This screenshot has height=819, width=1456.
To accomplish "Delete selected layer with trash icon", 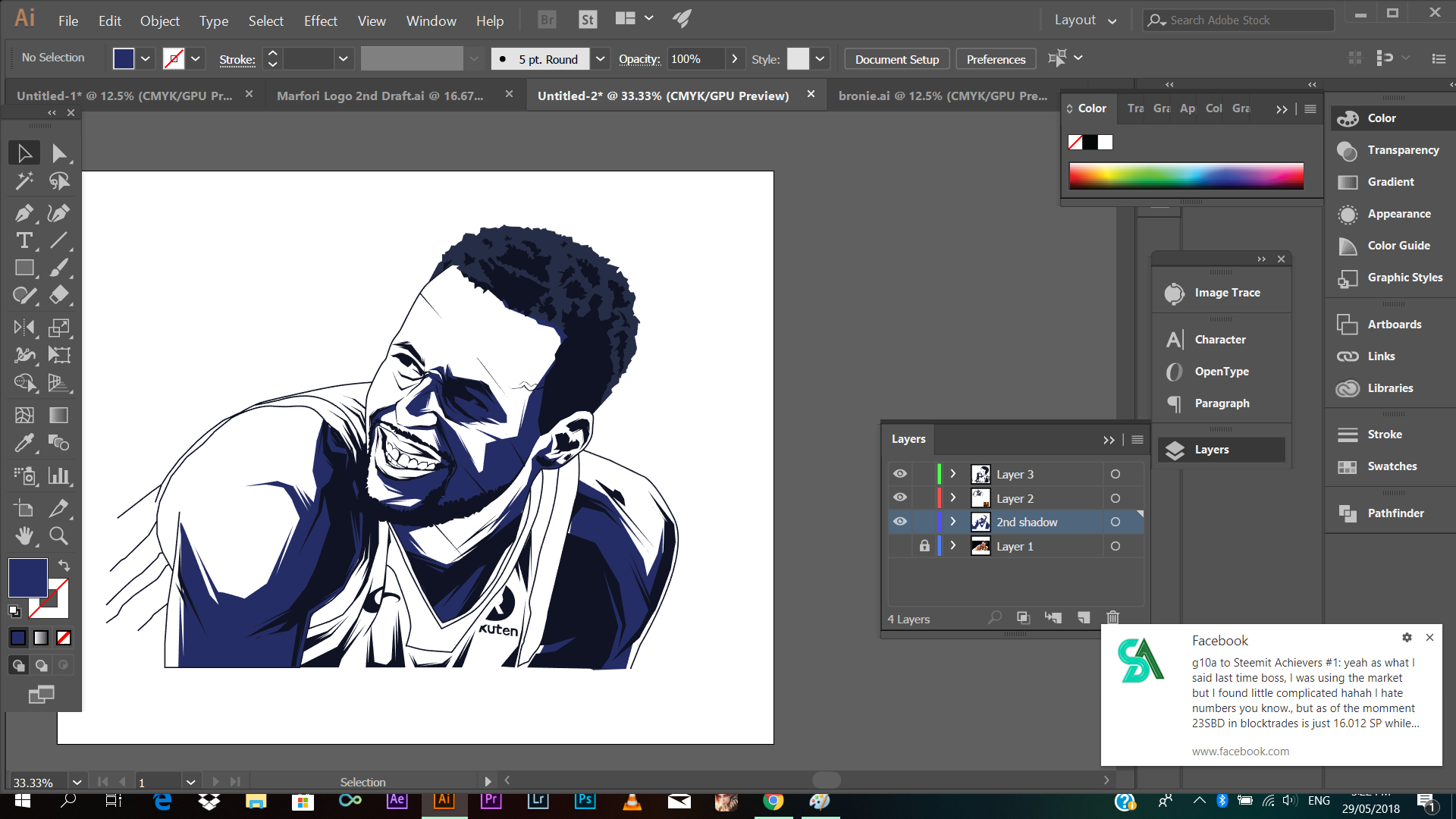I will 1112,617.
